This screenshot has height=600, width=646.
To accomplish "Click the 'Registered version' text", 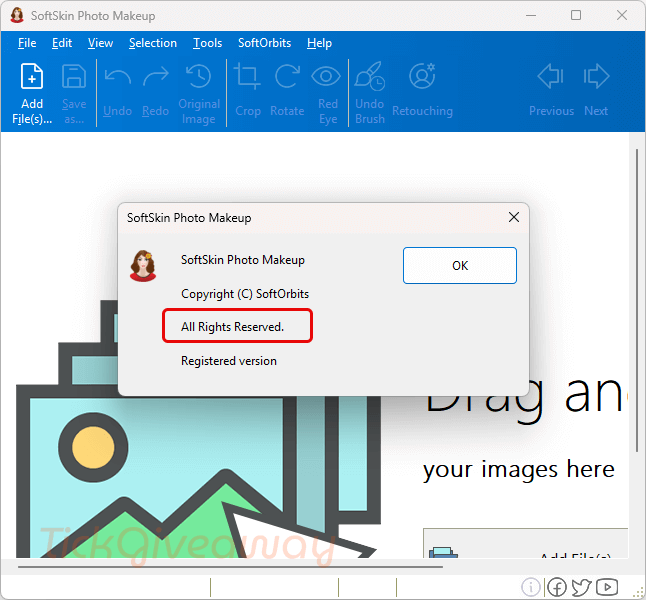I will (229, 361).
